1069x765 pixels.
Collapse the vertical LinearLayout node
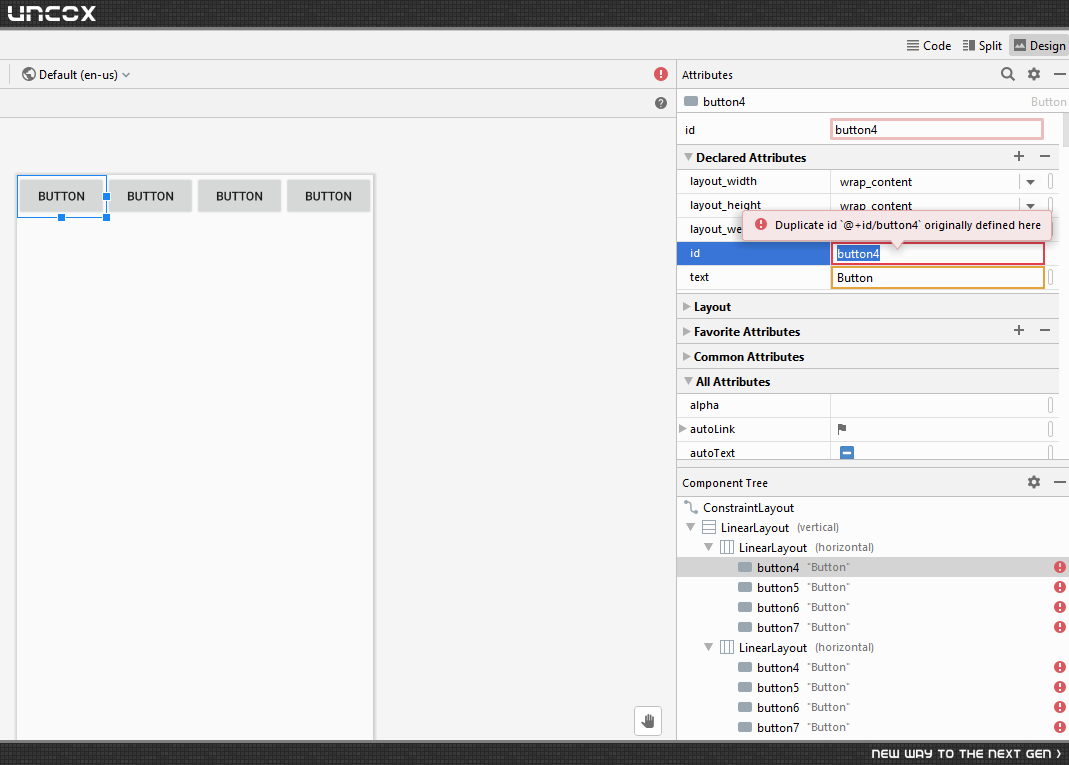pos(691,527)
